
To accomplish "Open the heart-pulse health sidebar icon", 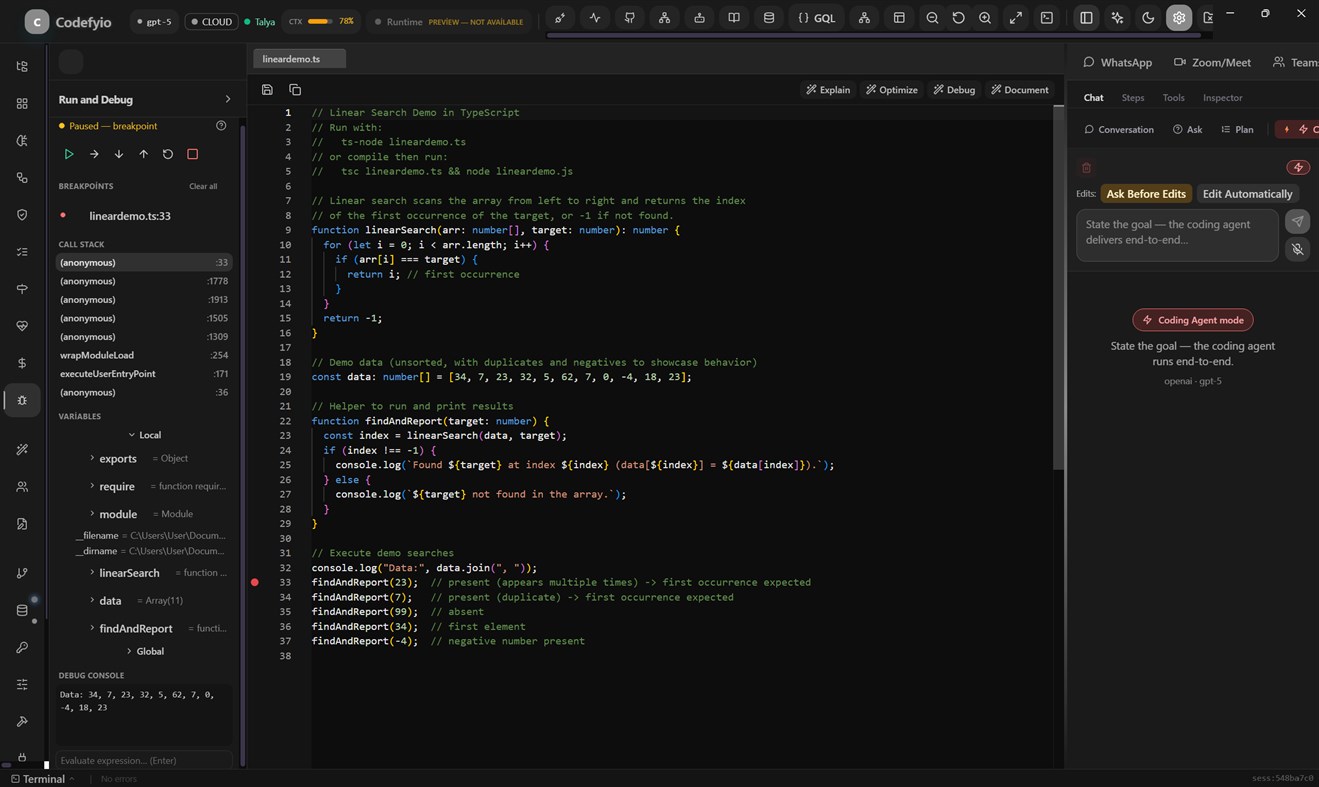I will (x=22, y=326).
